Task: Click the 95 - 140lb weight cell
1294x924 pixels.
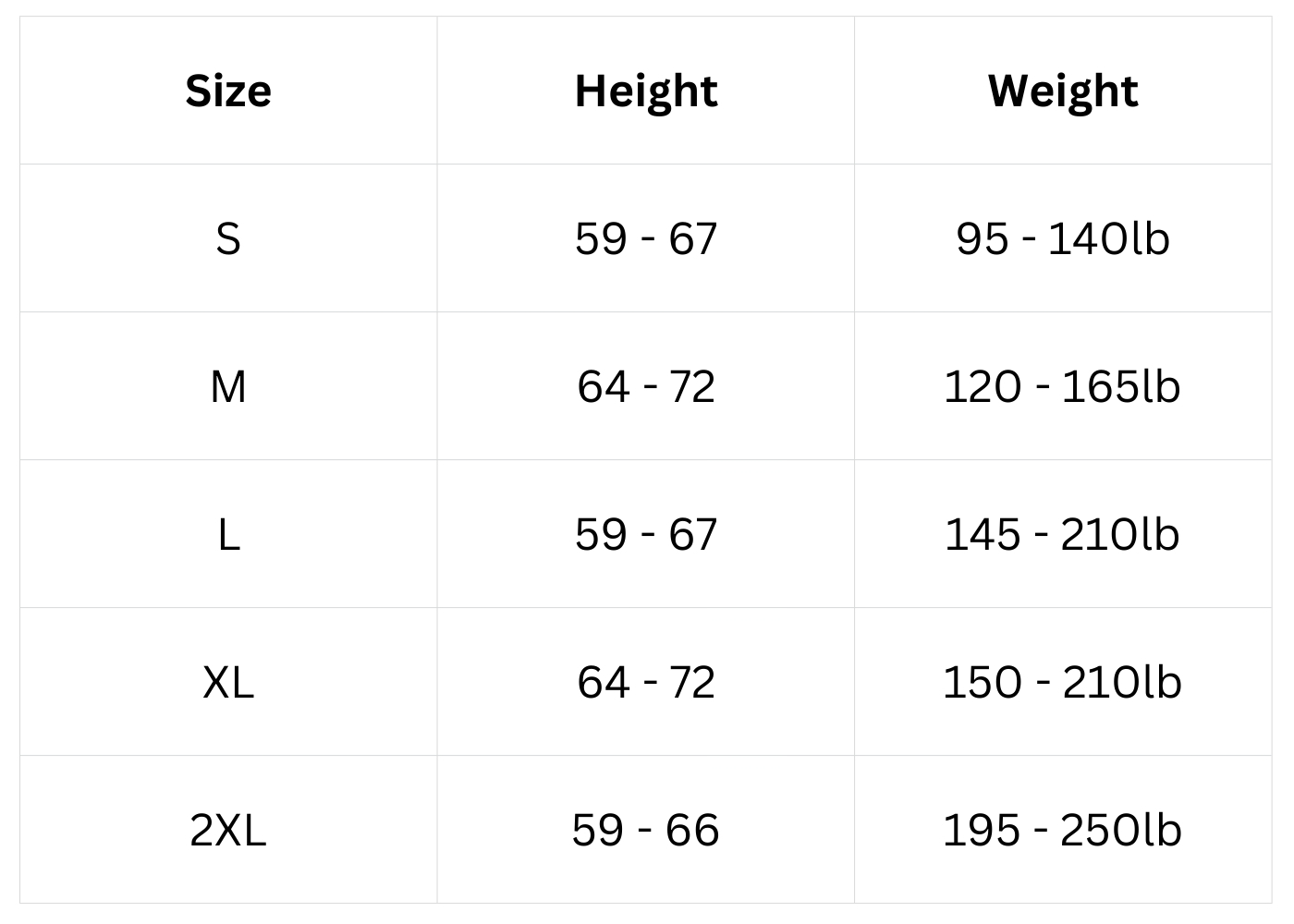Action: (1063, 238)
